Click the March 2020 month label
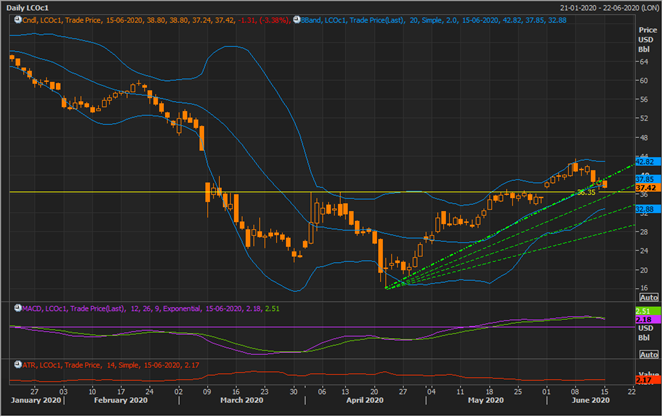This screenshot has height=417, width=663. [241, 400]
